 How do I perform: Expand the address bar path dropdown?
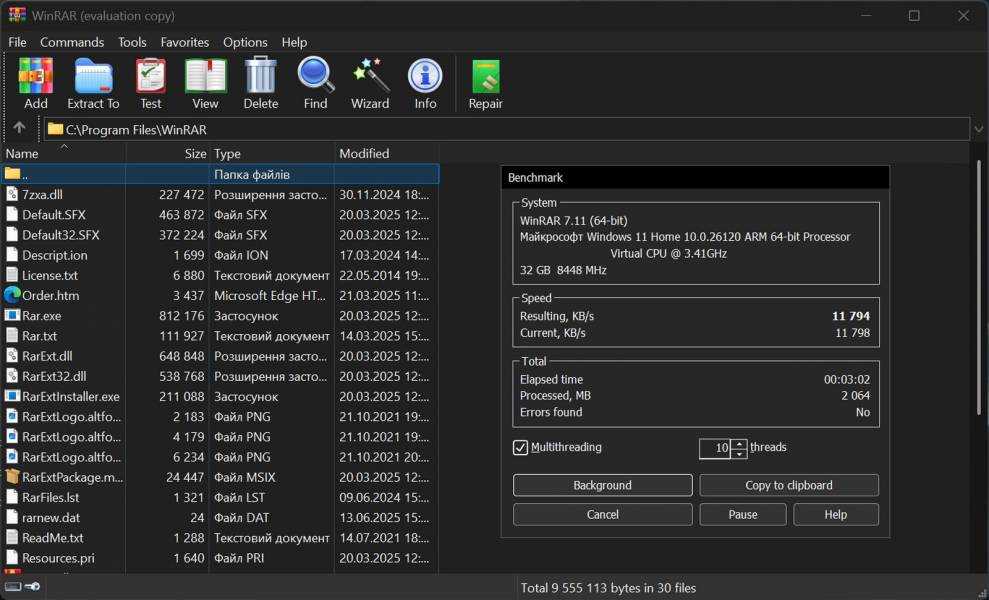[x=978, y=129]
